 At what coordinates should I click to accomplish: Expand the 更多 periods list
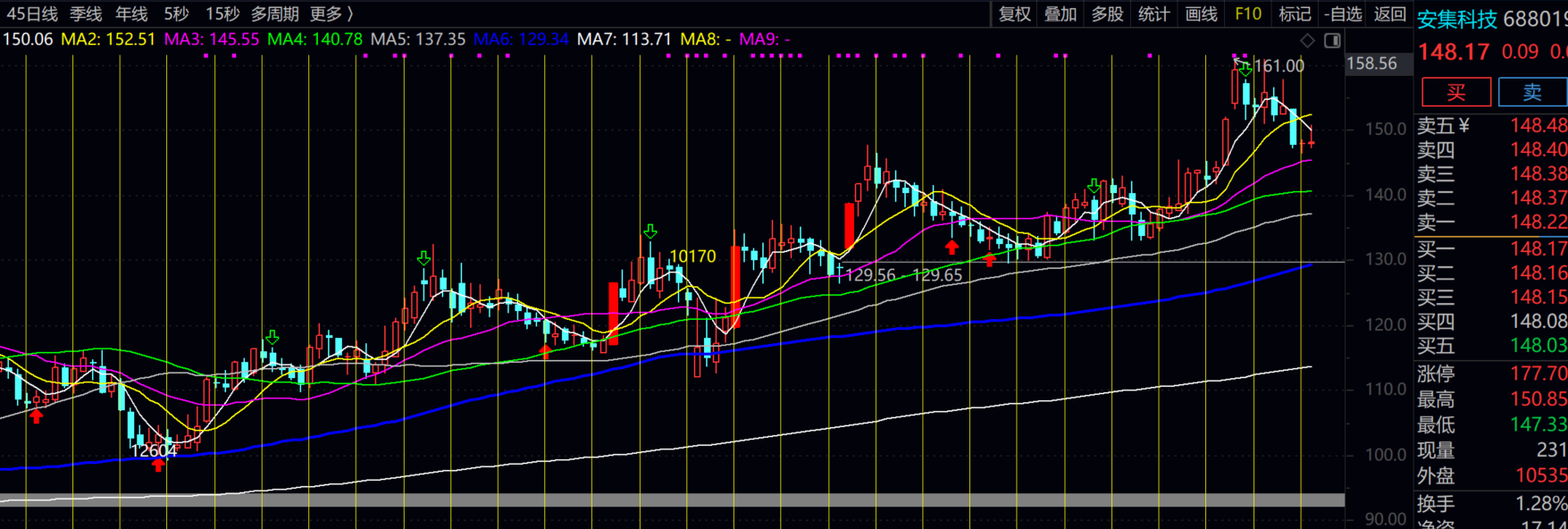click(331, 14)
